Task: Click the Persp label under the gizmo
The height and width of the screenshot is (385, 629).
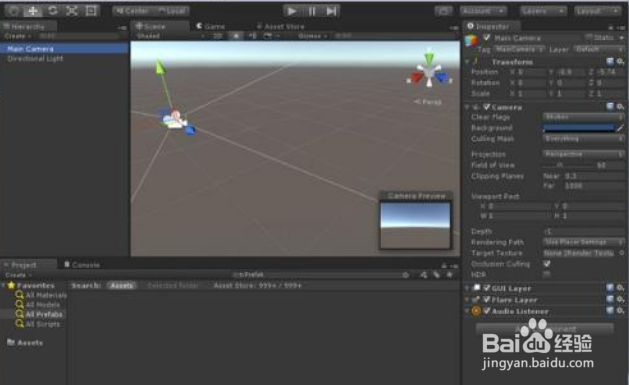Action: (x=428, y=102)
